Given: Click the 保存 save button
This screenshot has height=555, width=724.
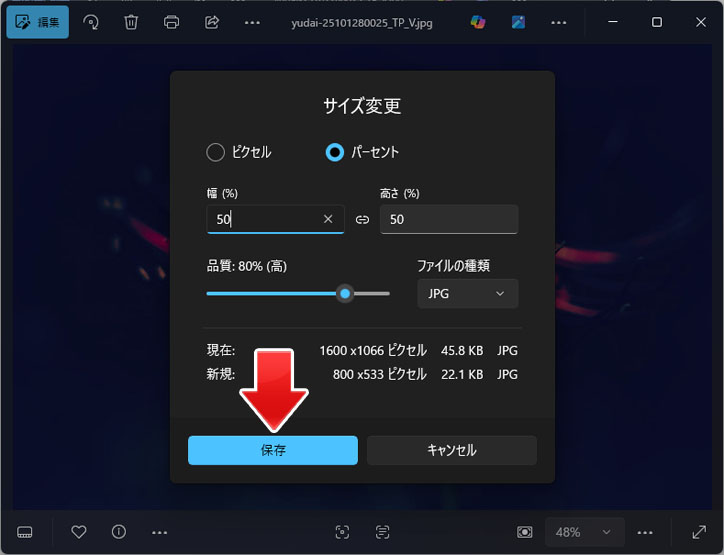Looking at the screenshot, I should 273,450.
